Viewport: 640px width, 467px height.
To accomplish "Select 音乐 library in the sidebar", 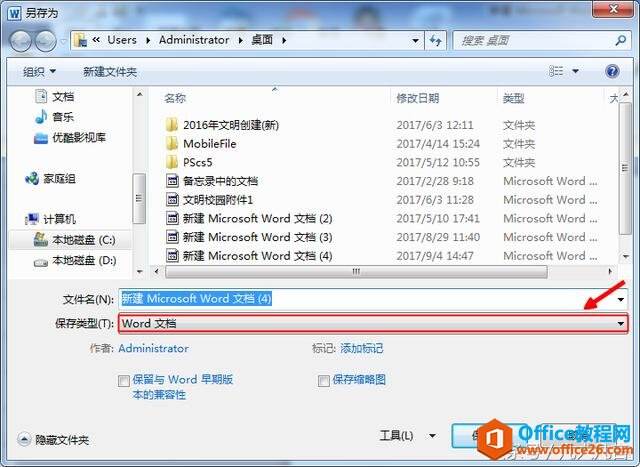I will 55,117.
